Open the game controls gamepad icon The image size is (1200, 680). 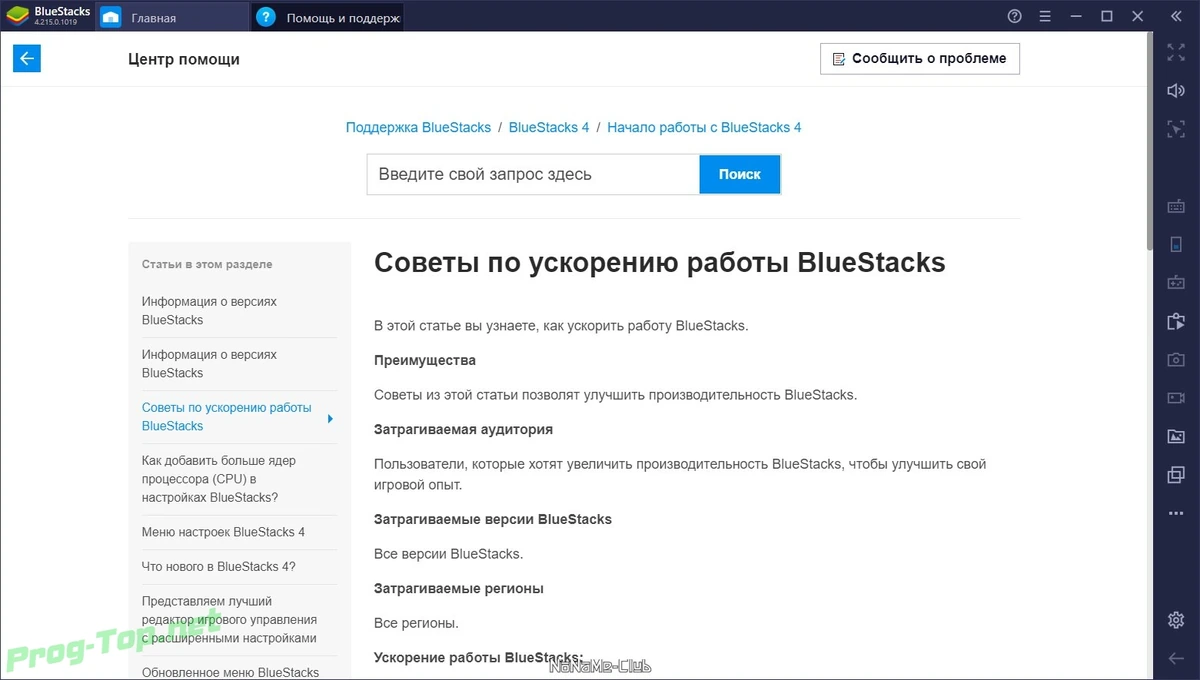point(1176,283)
